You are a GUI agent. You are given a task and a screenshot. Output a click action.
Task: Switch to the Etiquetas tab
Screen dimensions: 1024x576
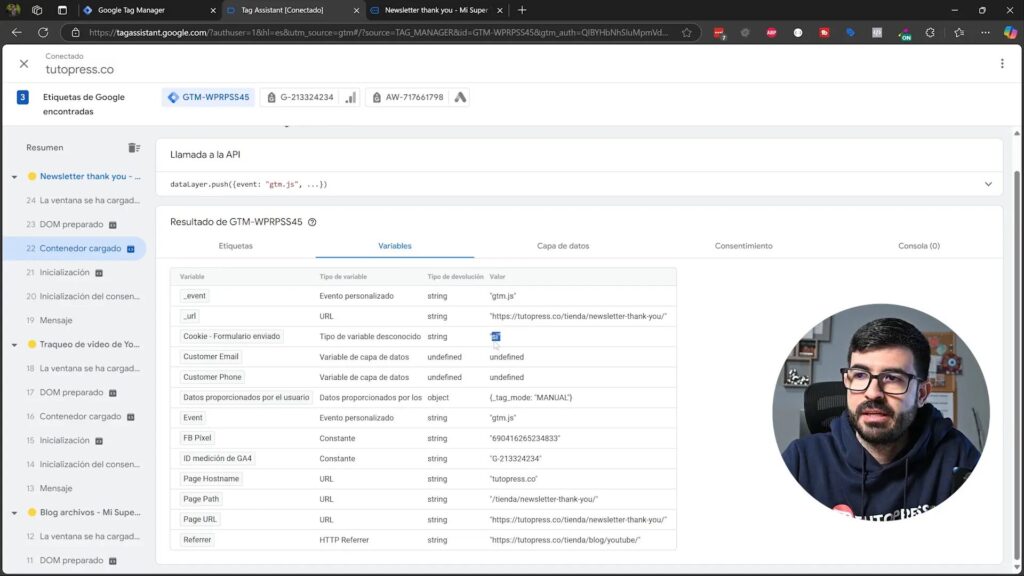(236, 246)
